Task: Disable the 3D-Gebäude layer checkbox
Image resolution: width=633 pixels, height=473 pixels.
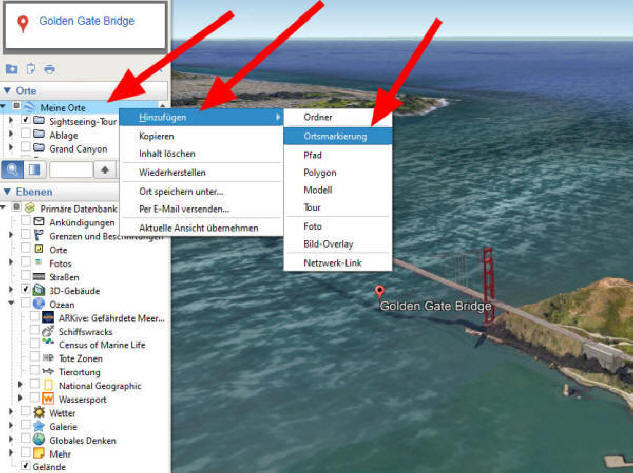Action: [x=26, y=289]
